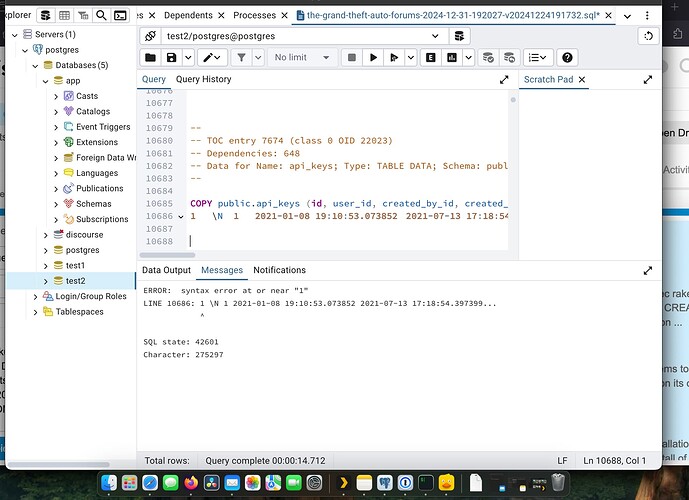The height and width of the screenshot is (500, 689).
Task: Switch to the Query History tab
Action: (203, 79)
